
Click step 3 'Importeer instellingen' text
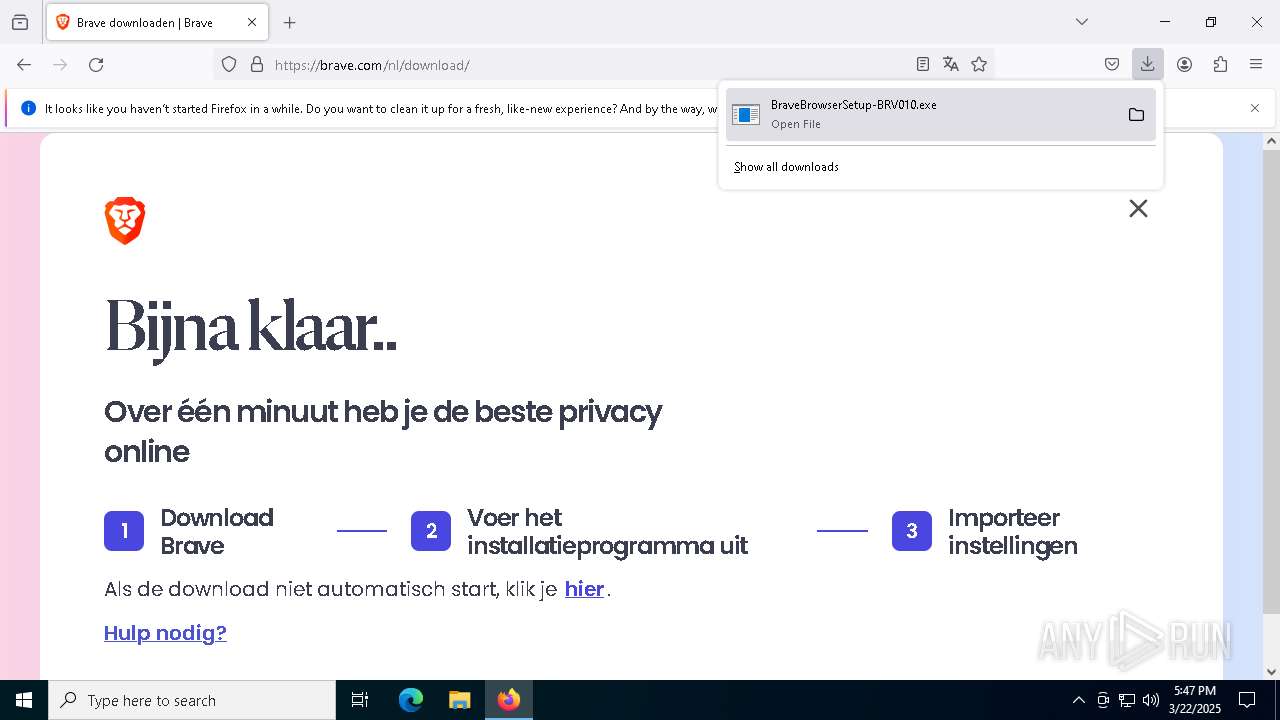pyautogui.click(x=1013, y=531)
